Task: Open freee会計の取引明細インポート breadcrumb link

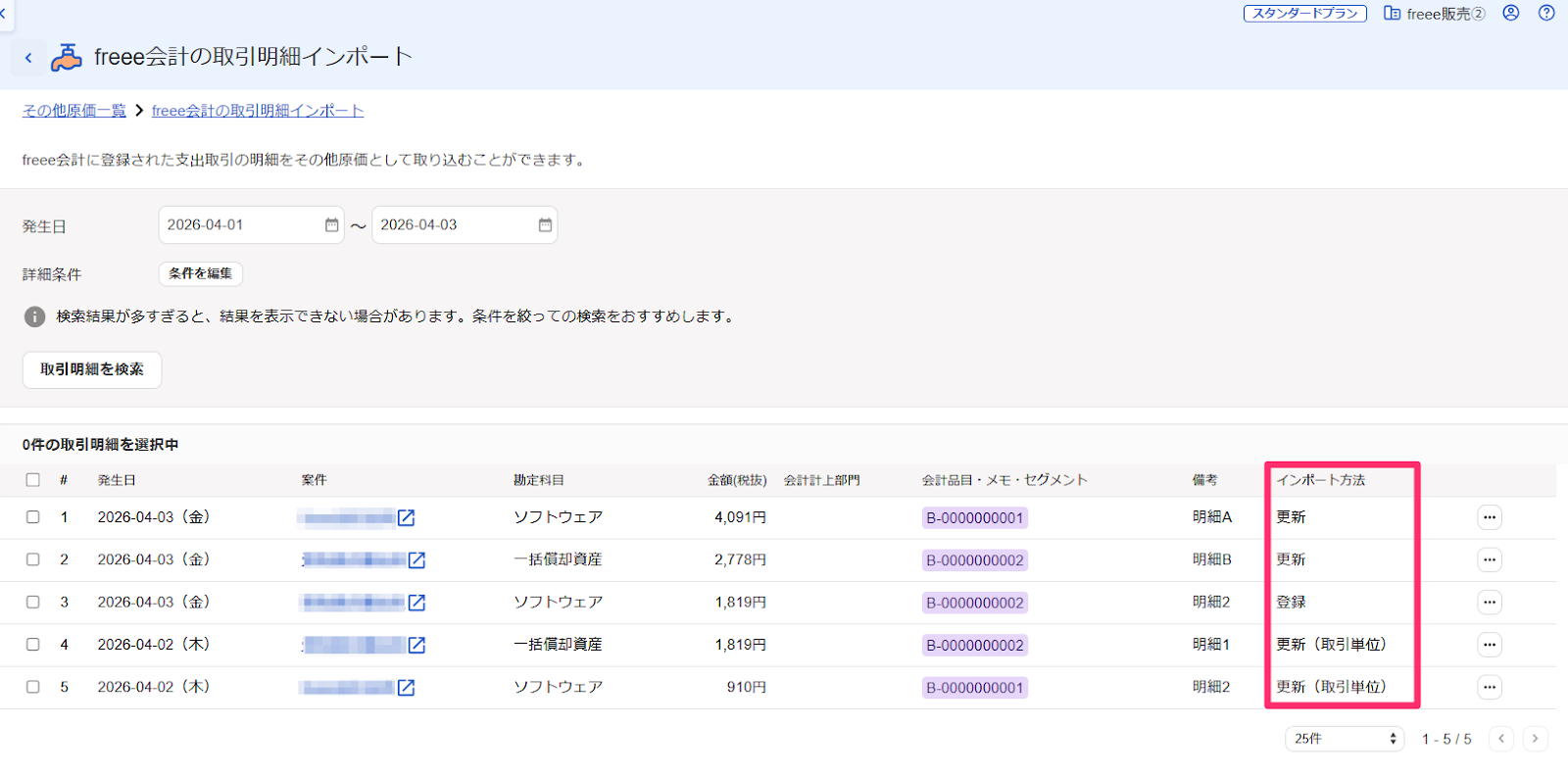Action: pyautogui.click(x=258, y=111)
